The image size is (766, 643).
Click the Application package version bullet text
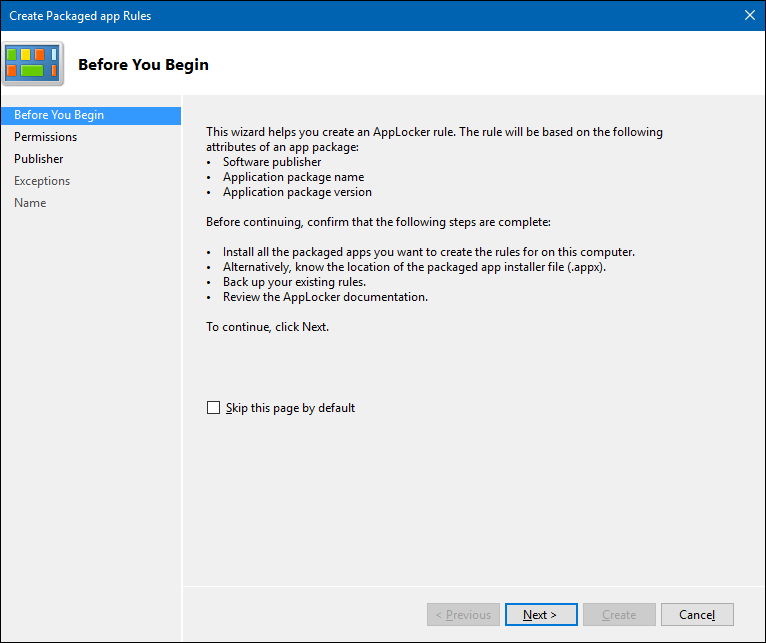tap(297, 192)
